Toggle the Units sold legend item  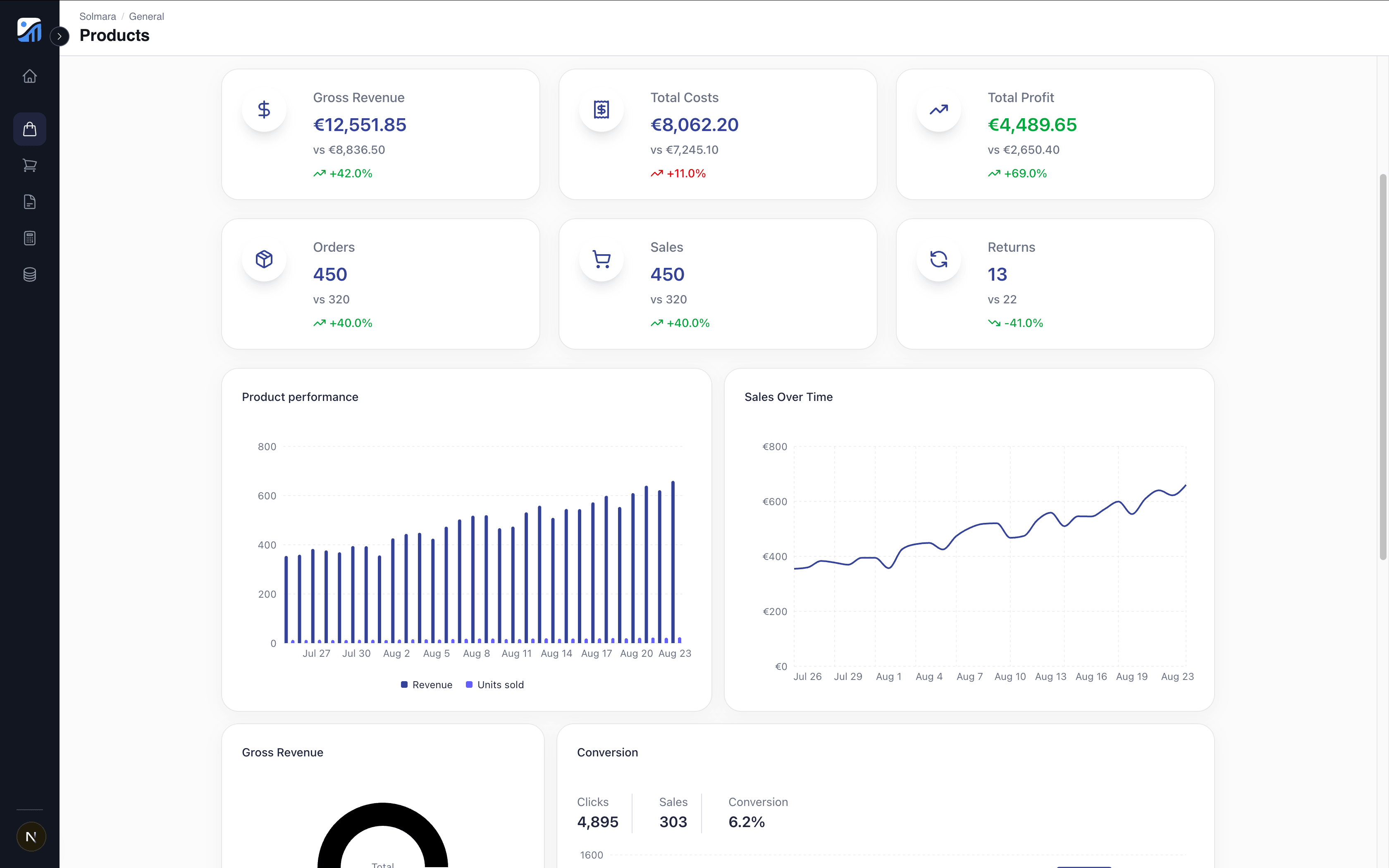click(495, 684)
